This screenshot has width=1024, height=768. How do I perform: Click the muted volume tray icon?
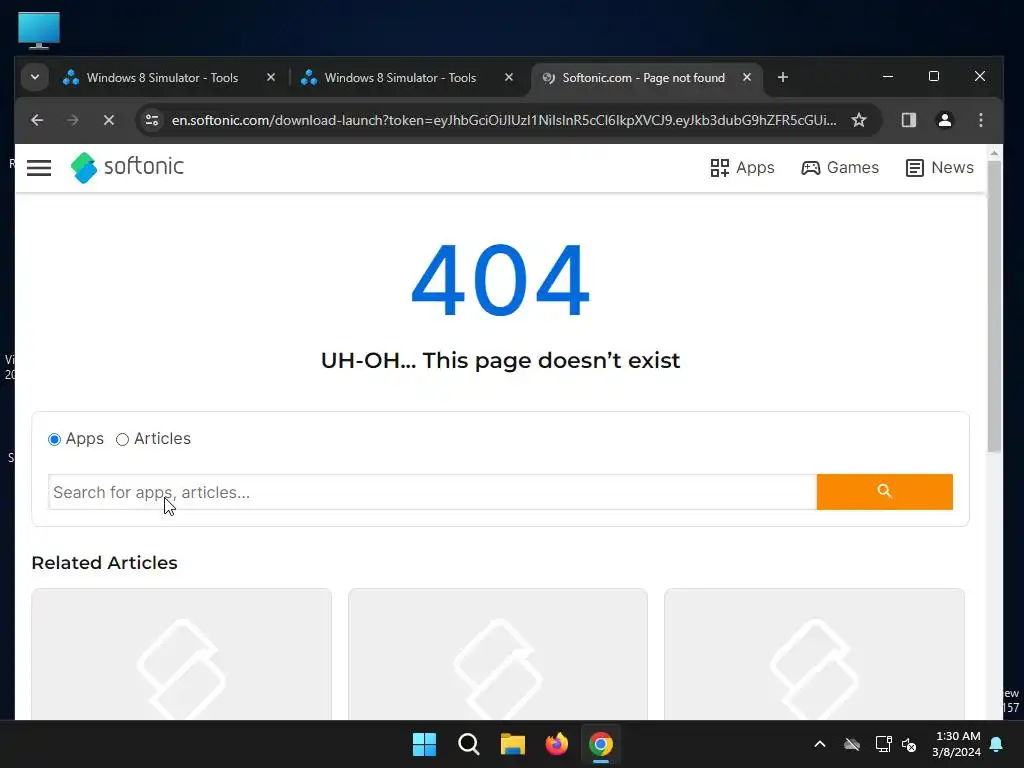(x=909, y=744)
